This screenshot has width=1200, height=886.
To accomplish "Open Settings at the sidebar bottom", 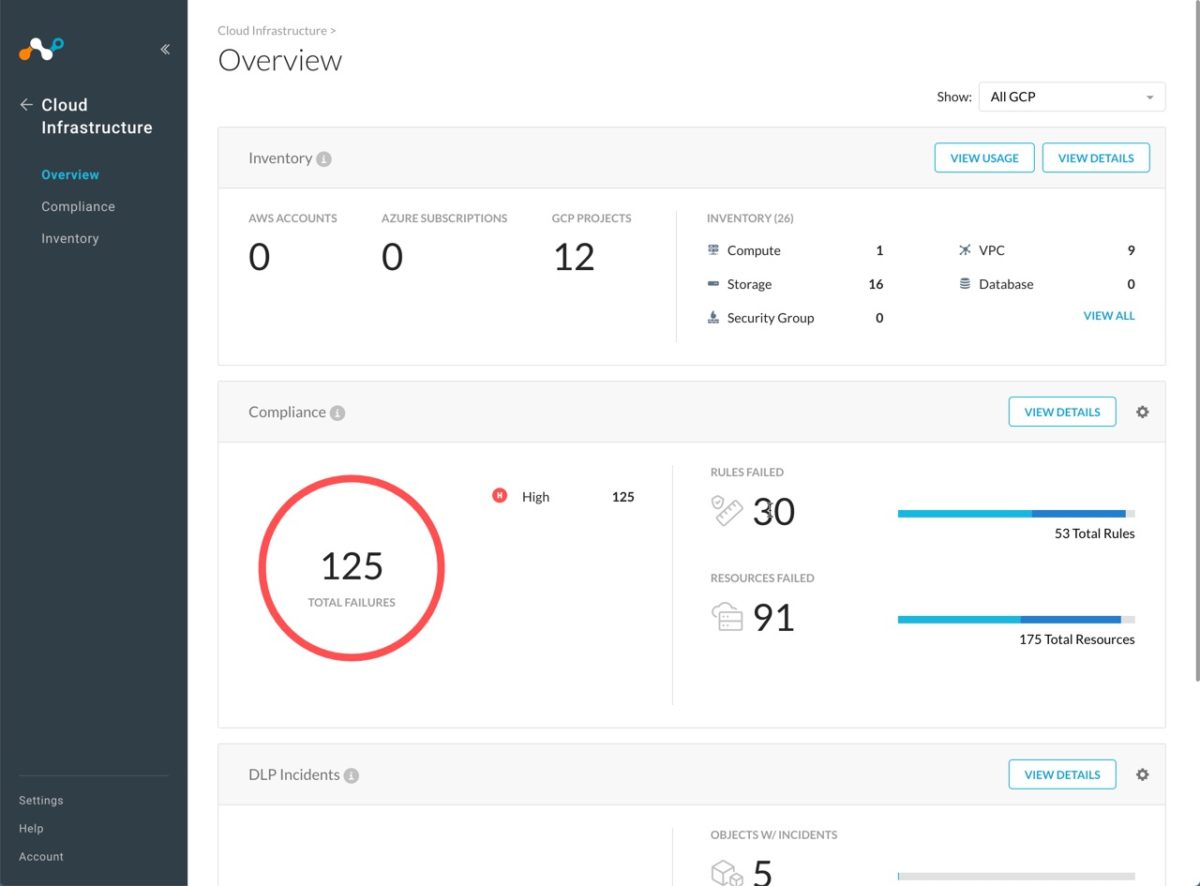I will point(41,801).
